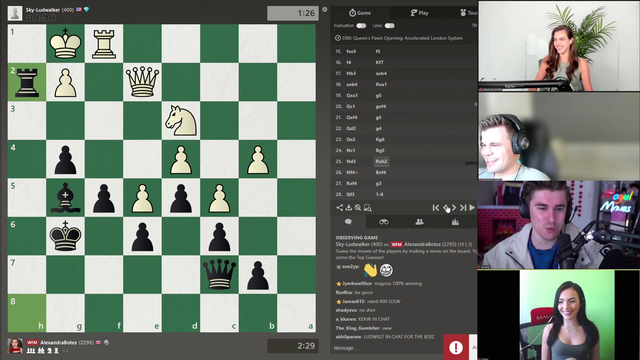
Task: Select move 18... Rxa1 in move list
Action: (x=381, y=84)
